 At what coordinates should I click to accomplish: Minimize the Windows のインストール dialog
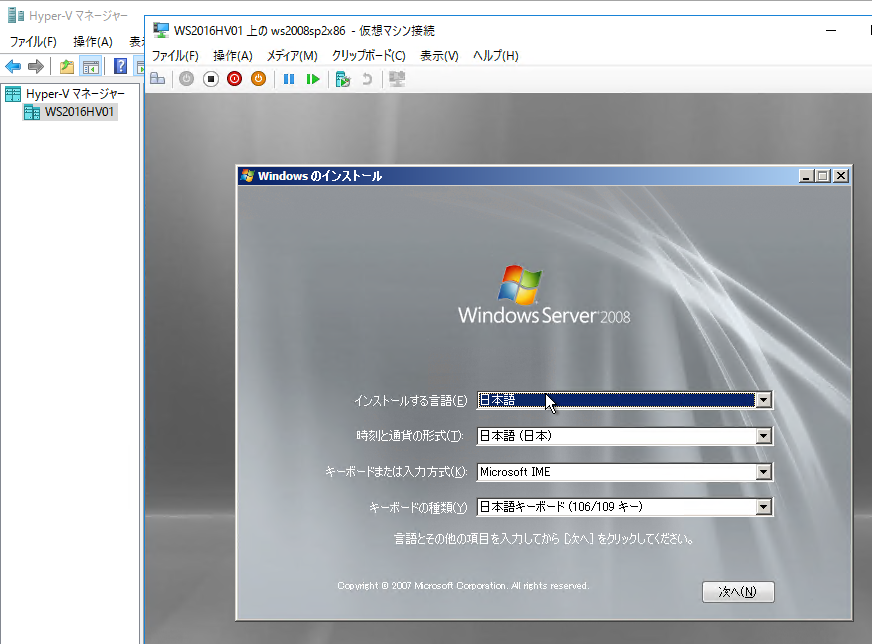[806, 176]
